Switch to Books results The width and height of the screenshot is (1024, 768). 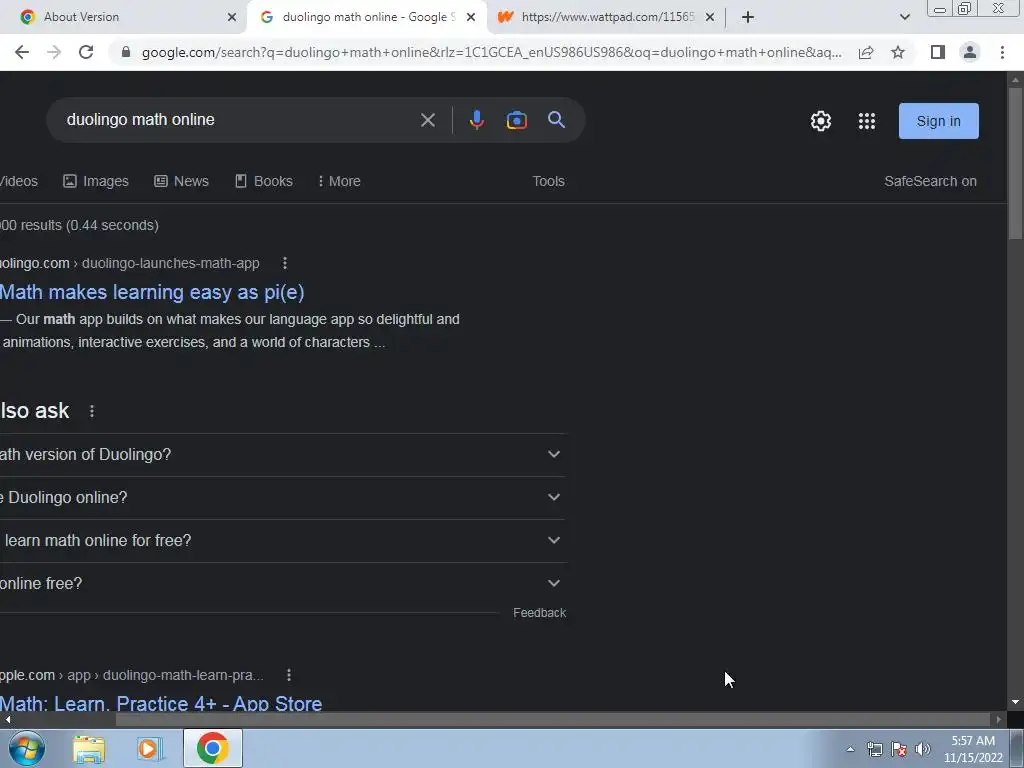coord(264,182)
